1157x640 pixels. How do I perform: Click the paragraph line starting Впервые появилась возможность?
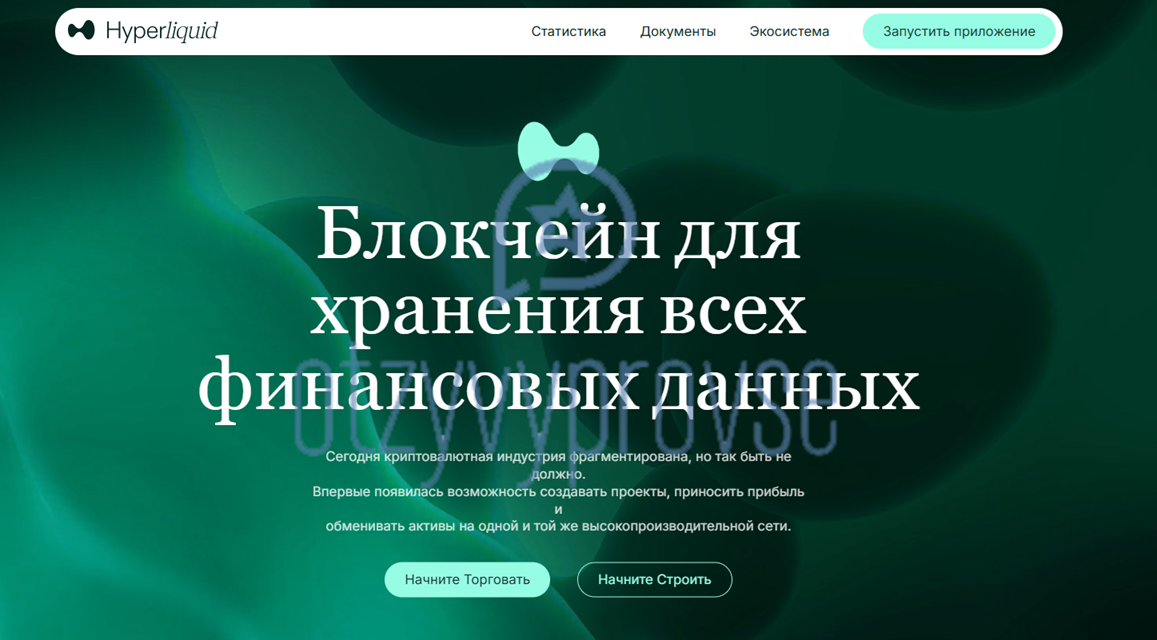pos(559,492)
